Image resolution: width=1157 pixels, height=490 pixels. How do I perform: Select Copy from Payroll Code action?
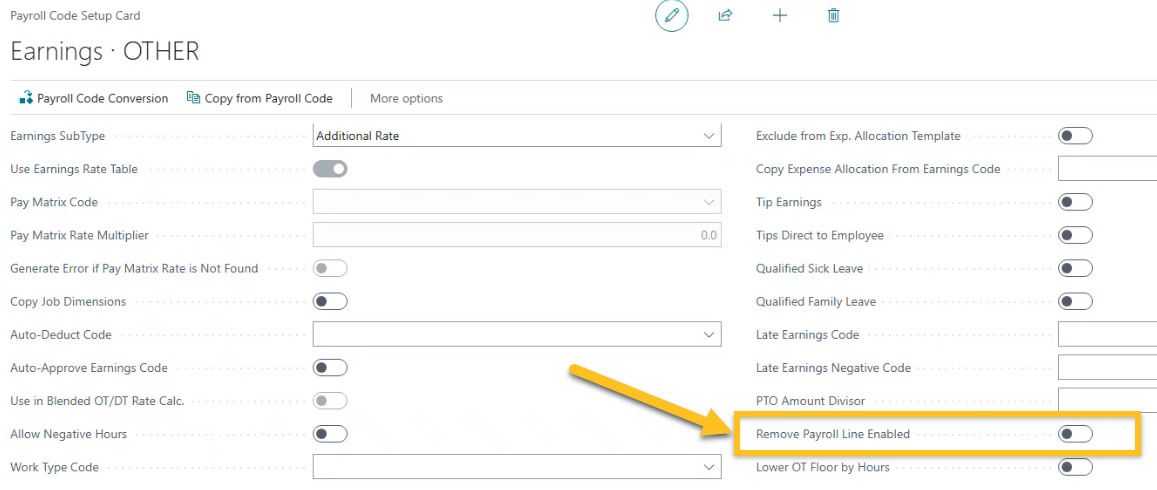pyautogui.click(x=268, y=98)
